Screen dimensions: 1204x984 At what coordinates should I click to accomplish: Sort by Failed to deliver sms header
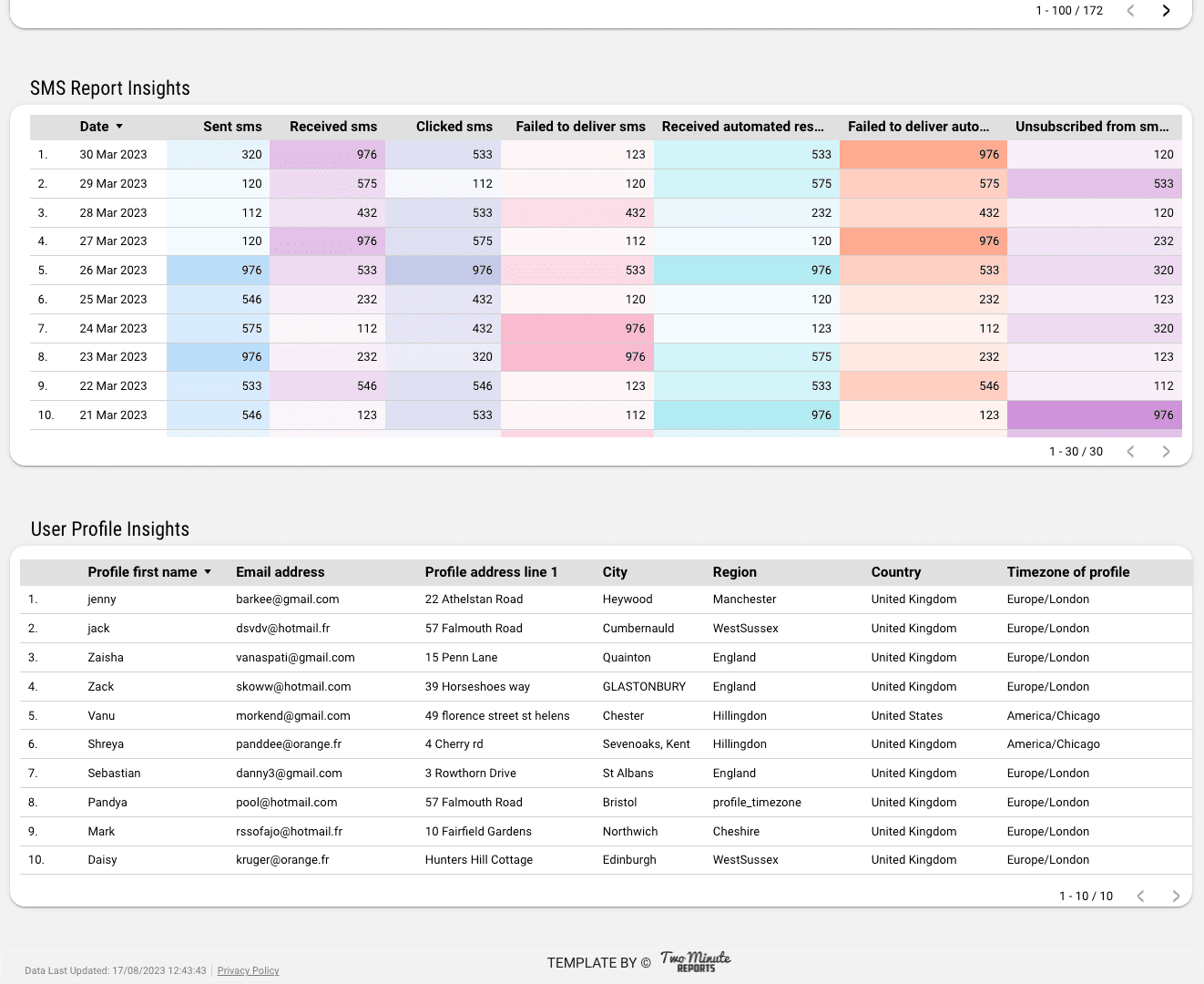(x=580, y=127)
